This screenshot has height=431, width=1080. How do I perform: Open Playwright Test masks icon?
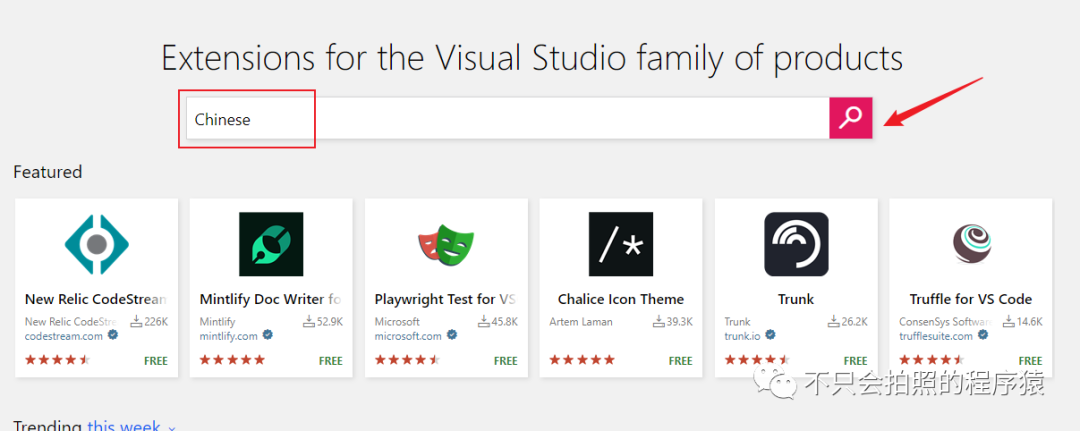click(446, 246)
